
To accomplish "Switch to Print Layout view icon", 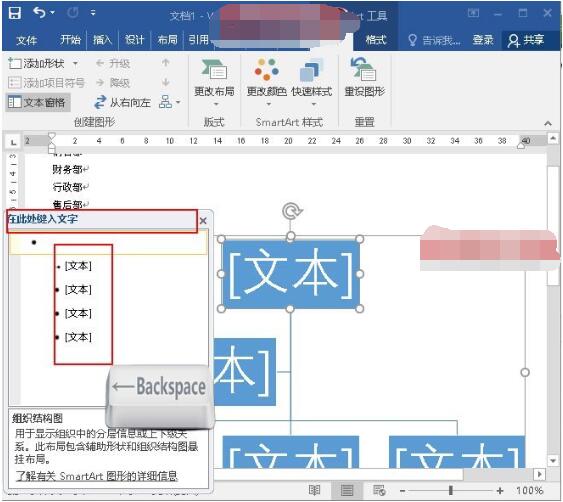I will pyautogui.click(x=347, y=490).
